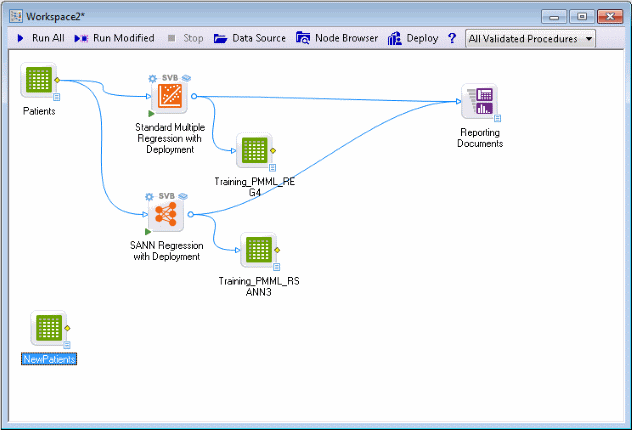Click the SANN Regression with Deployment label

(x=166, y=251)
